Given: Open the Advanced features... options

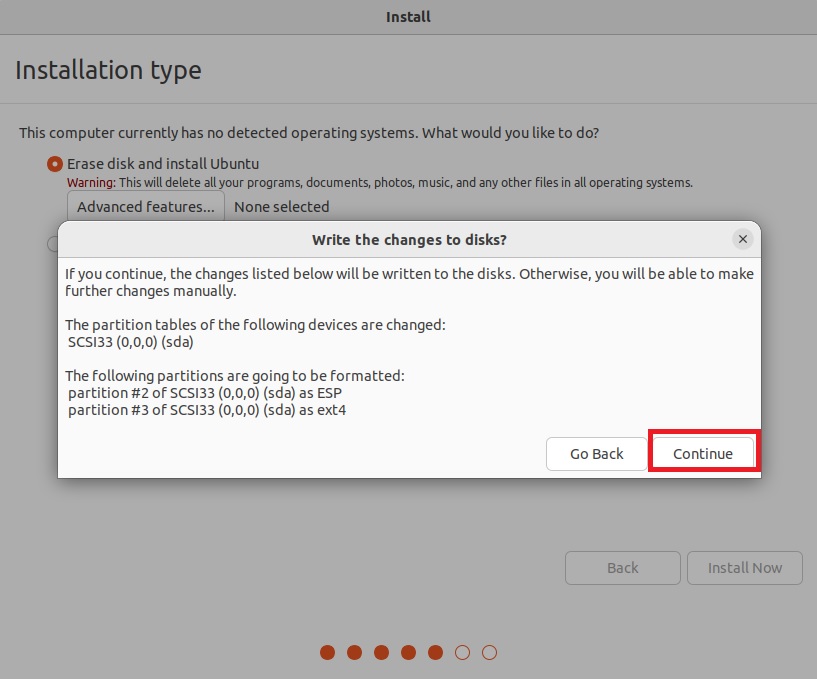Looking at the screenshot, I should point(146,207).
